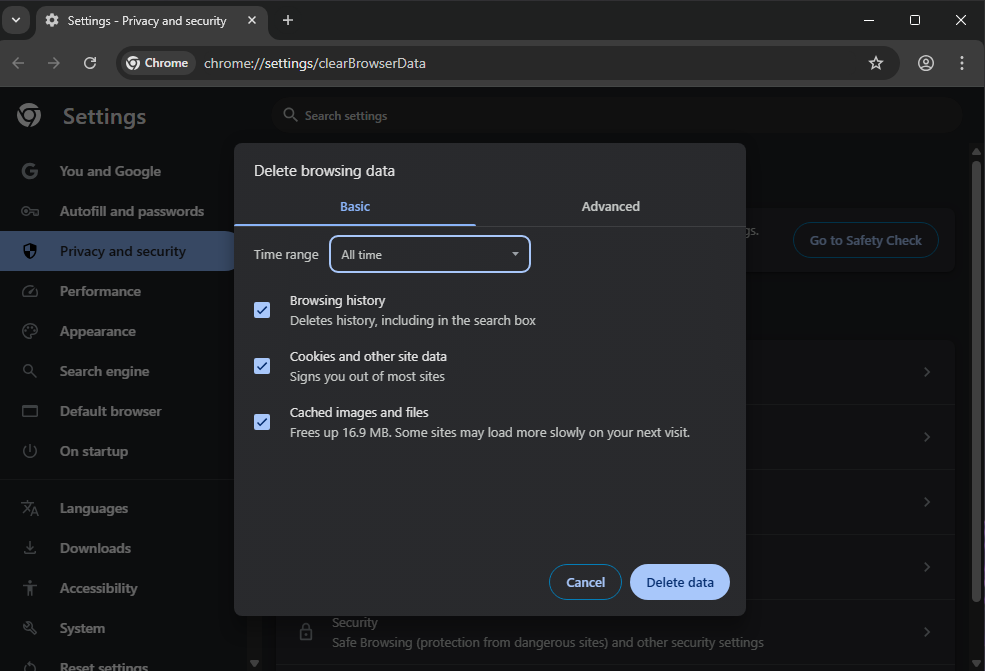Bookmark this page with the star icon
The image size is (985, 671).
click(x=876, y=63)
